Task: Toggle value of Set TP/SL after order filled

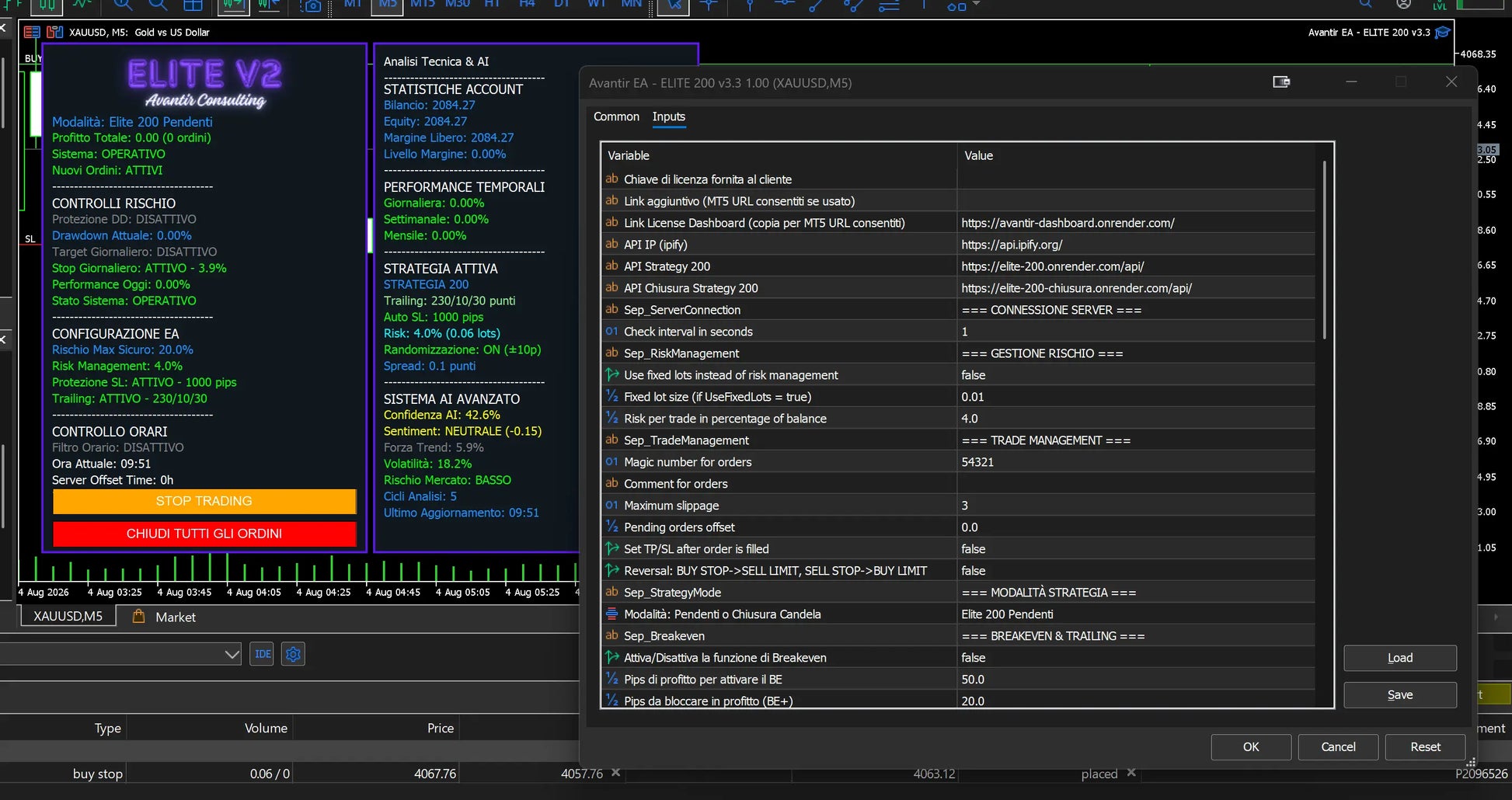Action: (x=1136, y=549)
